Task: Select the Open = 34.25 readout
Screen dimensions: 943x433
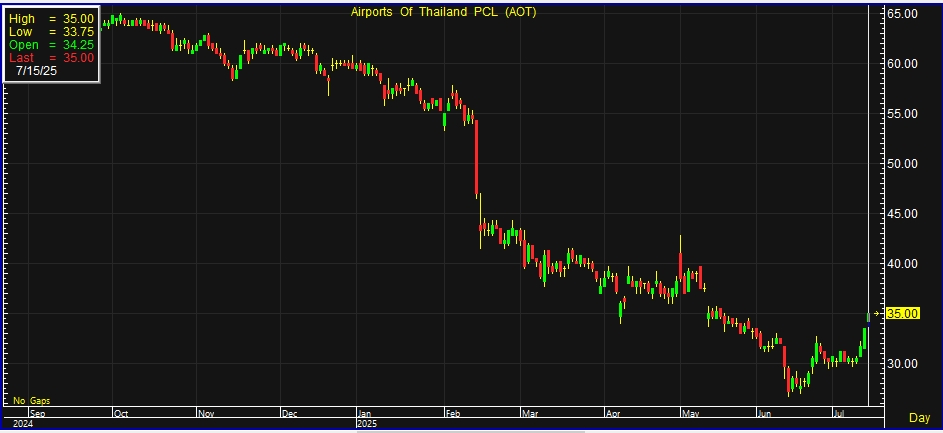Action: pyautogui.click(x=51, y=45)
